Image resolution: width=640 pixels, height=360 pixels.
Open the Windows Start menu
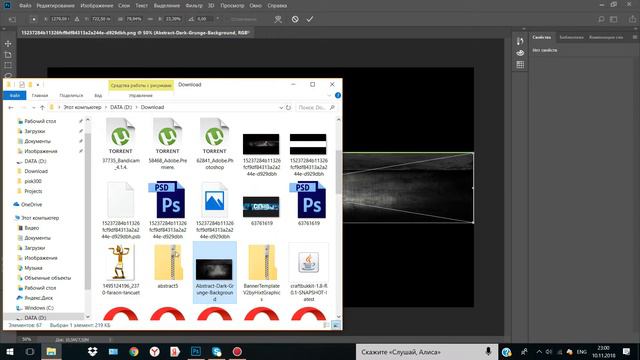pos(10,351)
